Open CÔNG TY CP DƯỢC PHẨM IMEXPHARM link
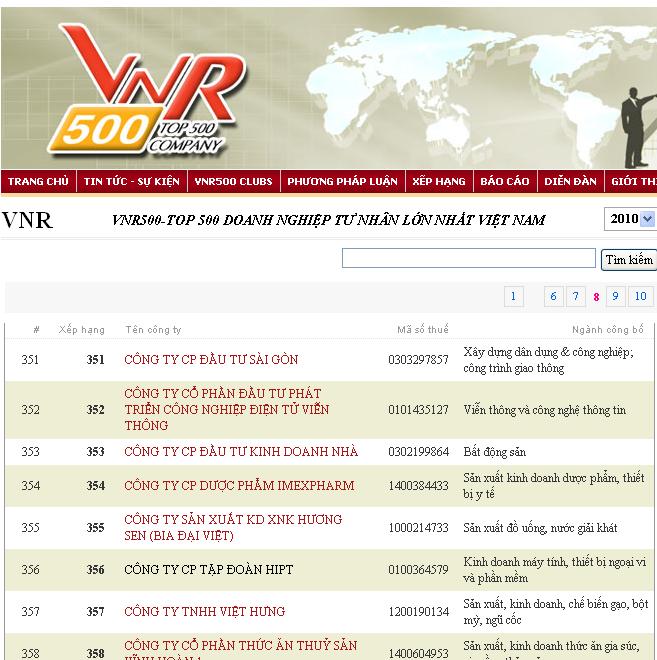 239,485
